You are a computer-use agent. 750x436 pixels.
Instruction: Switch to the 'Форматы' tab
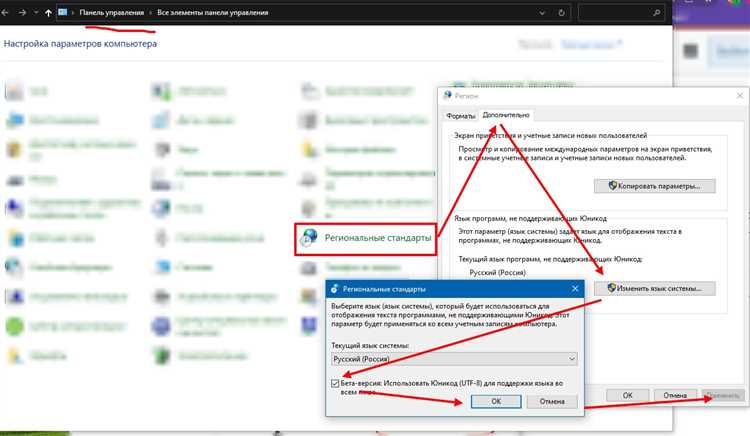click(460, 116)
